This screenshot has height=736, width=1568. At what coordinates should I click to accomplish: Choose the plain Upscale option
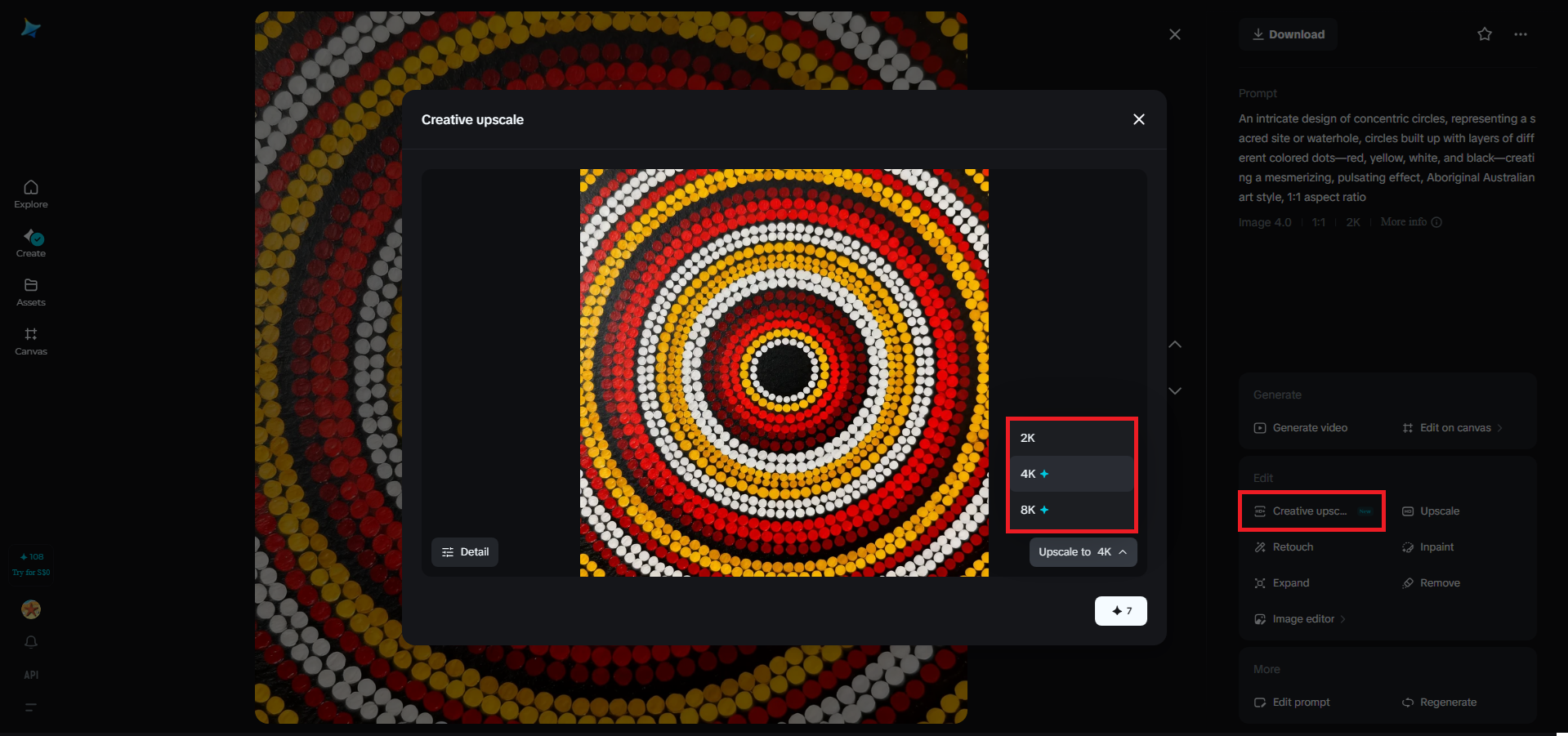tap(1431, 511)
